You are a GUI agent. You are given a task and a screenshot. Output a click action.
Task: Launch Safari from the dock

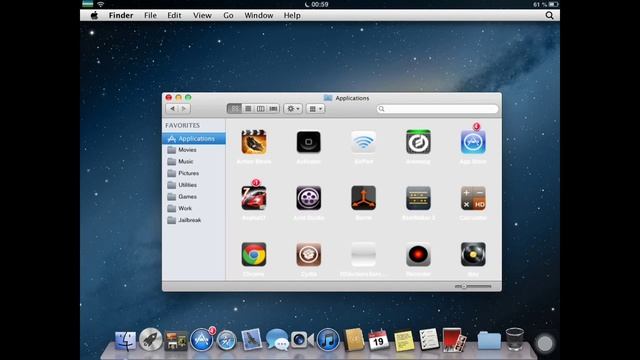[x=226, y=340]
